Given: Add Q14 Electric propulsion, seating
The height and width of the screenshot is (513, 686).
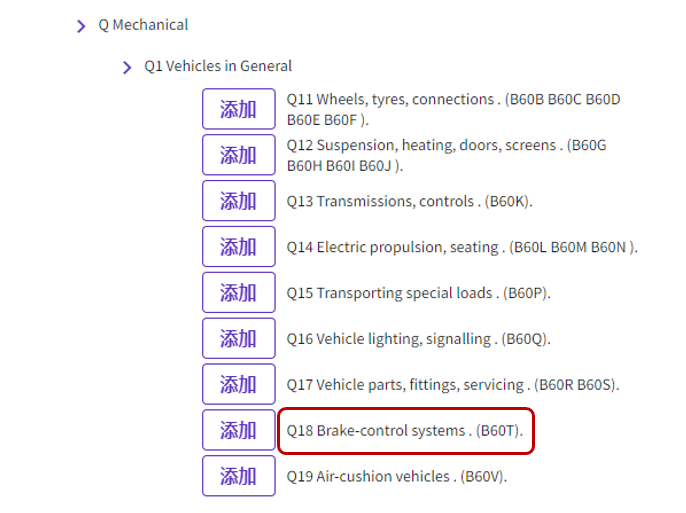Looking at the screenshot, I should point(238,247).
